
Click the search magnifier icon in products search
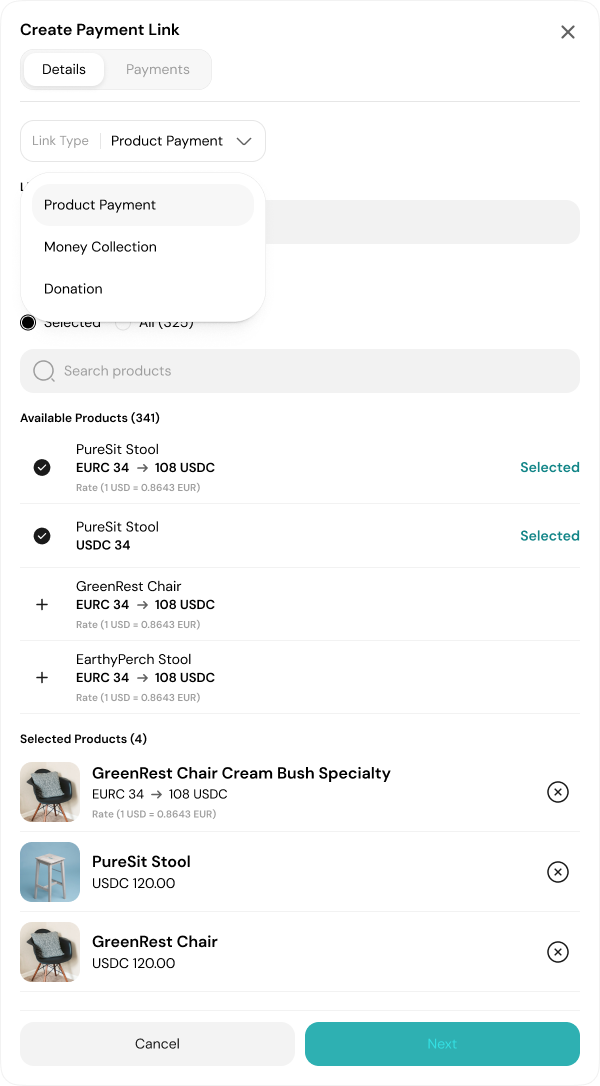pyautogui.click(x=44, y=371)
